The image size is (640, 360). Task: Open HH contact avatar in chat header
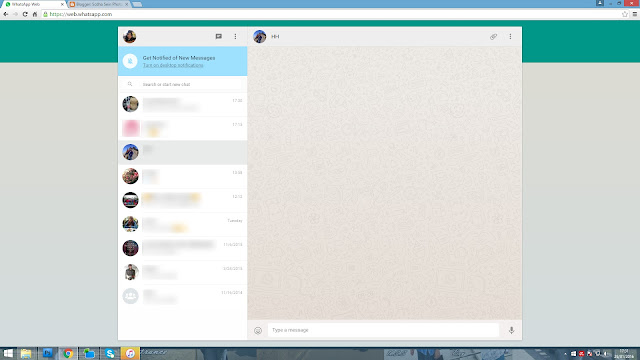(260, 36)
